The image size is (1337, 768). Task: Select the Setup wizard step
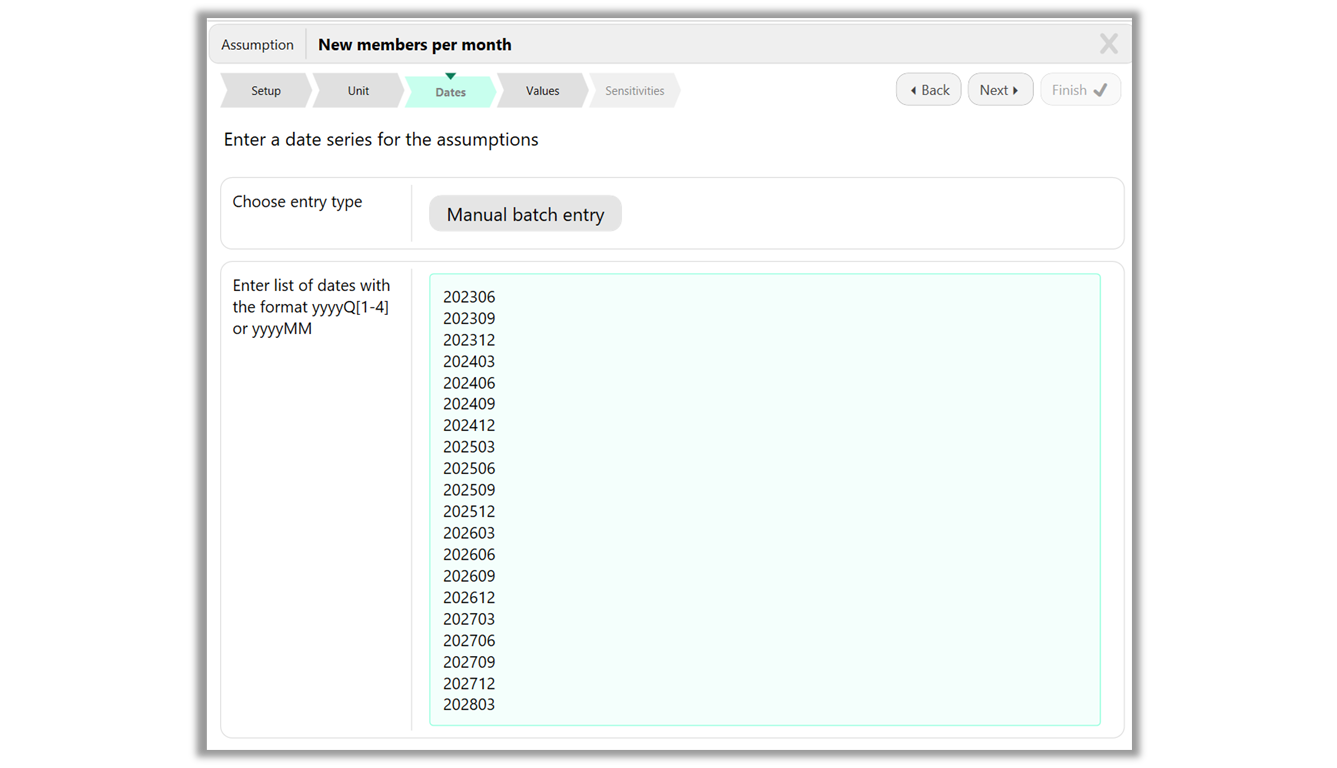(x=265, y=90)
